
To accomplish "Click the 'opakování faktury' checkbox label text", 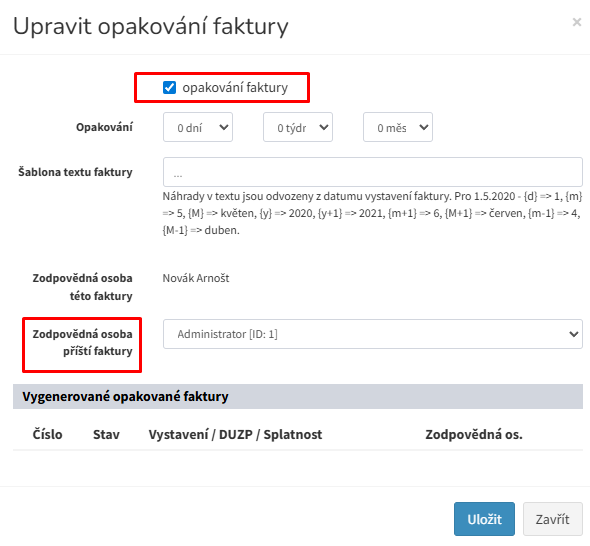I will point(235,87).
